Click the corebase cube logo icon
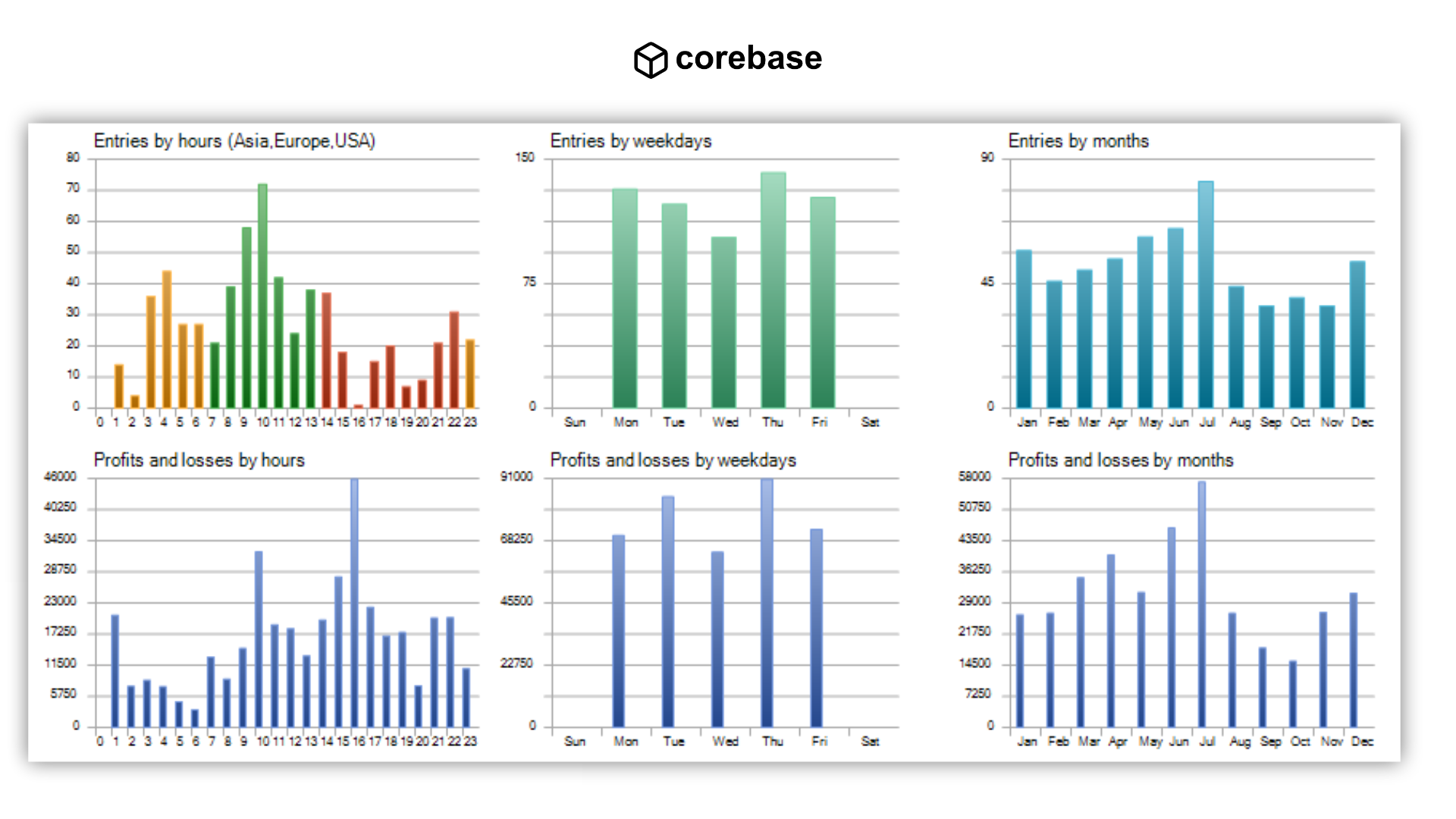The width and height of the screenshot is (1456, 819). (x=650, y=60)
